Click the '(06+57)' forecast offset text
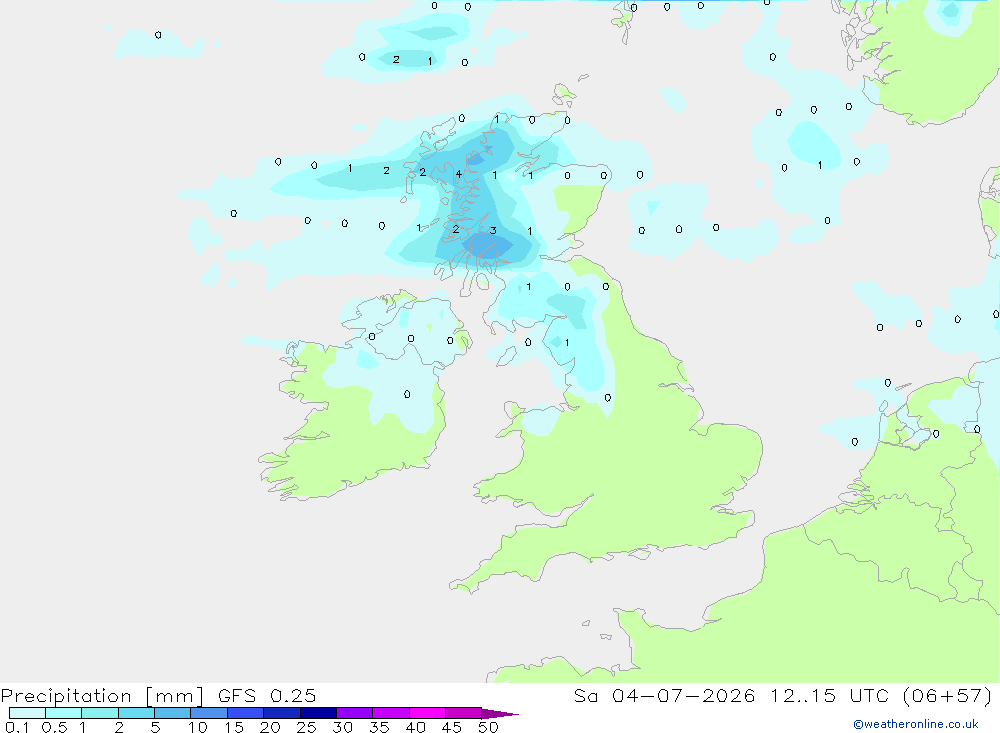This screenshot has height=733, width=1000. 948,695
